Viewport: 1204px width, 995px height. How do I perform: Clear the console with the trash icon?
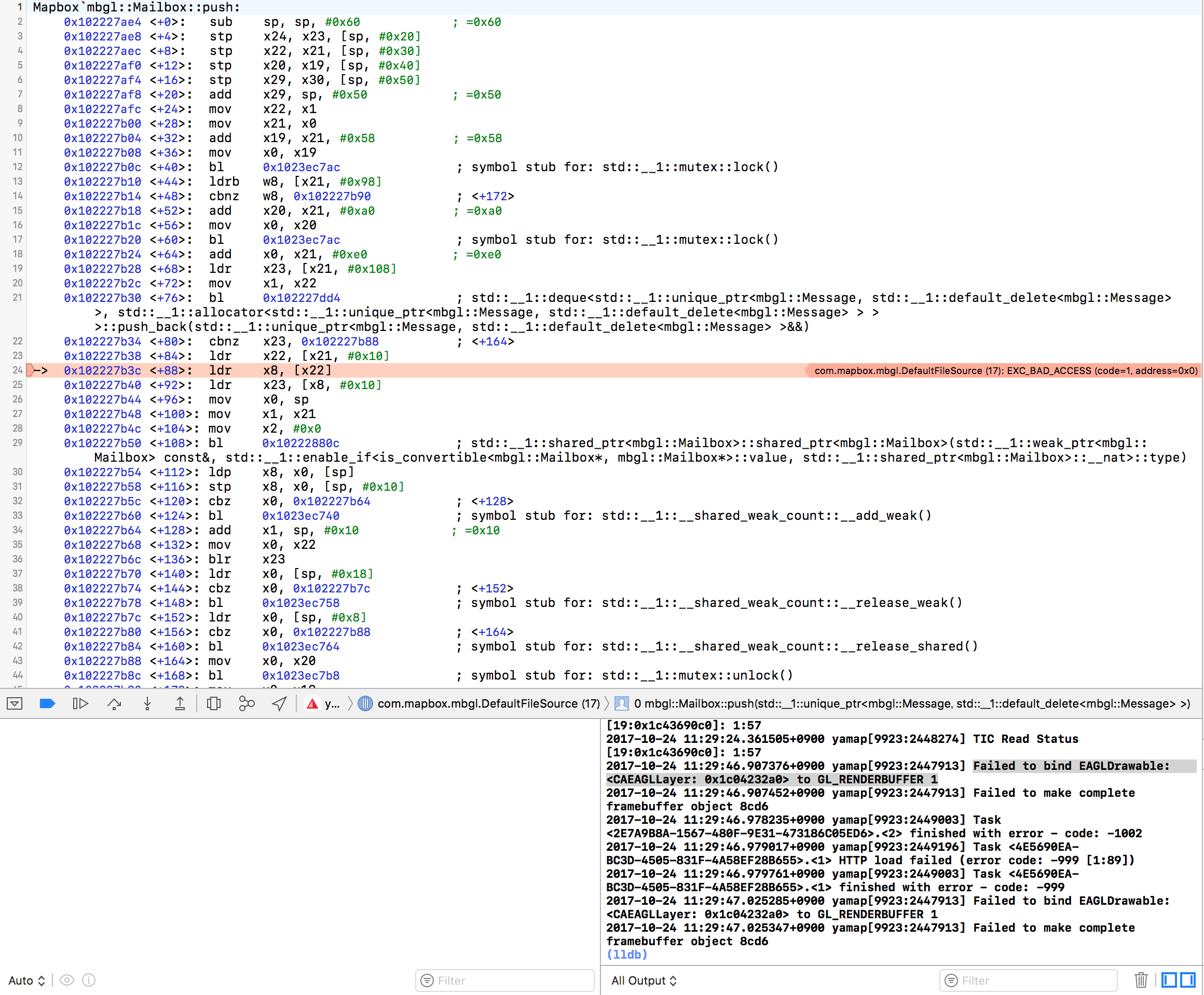point(1141,980)
